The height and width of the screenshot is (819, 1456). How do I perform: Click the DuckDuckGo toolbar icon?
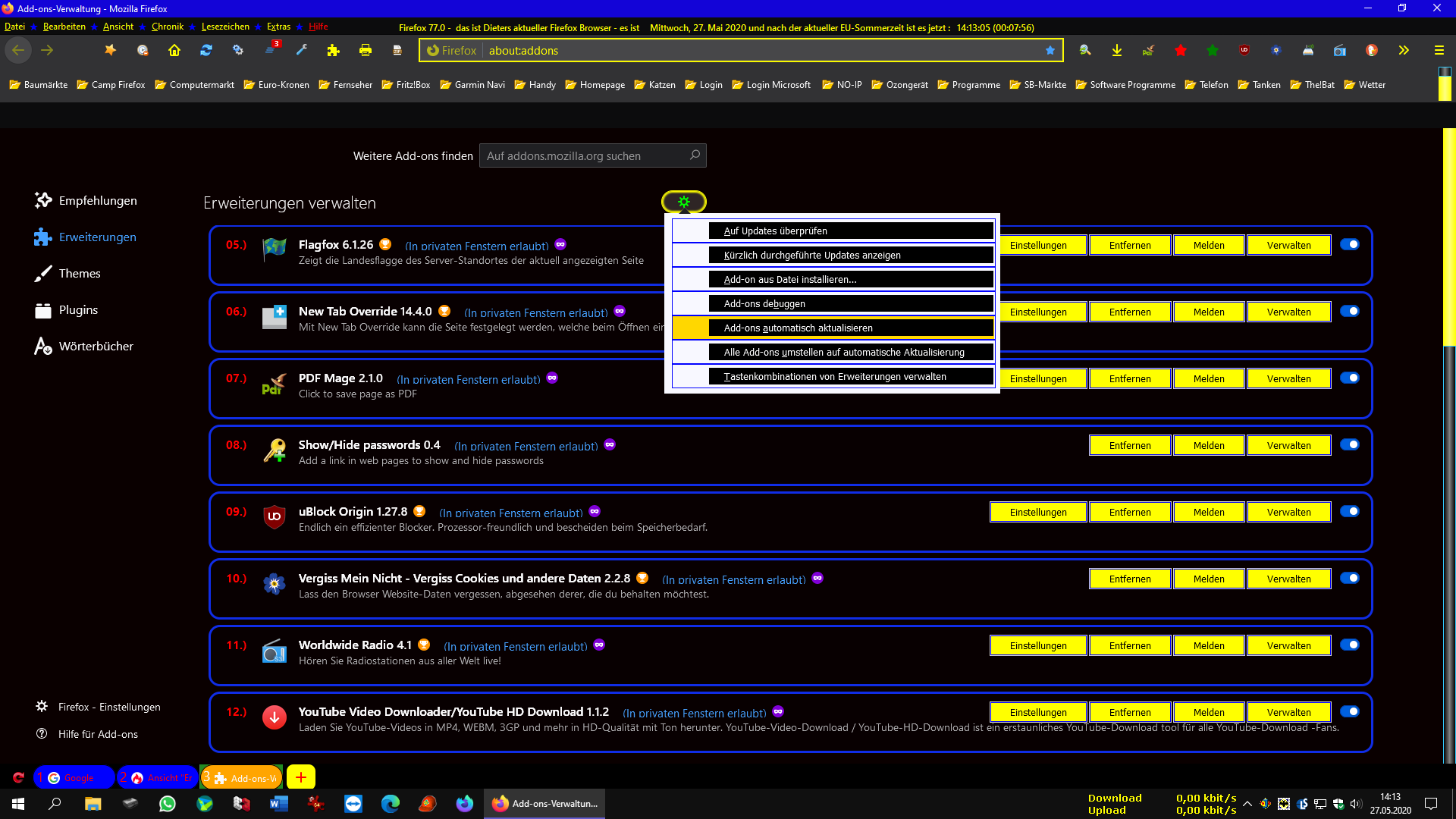click(x=1372, y=50)
